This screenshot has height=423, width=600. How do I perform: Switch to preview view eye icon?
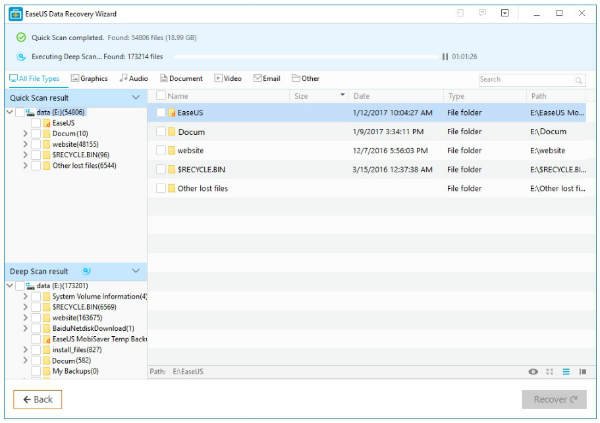[533, 372]
